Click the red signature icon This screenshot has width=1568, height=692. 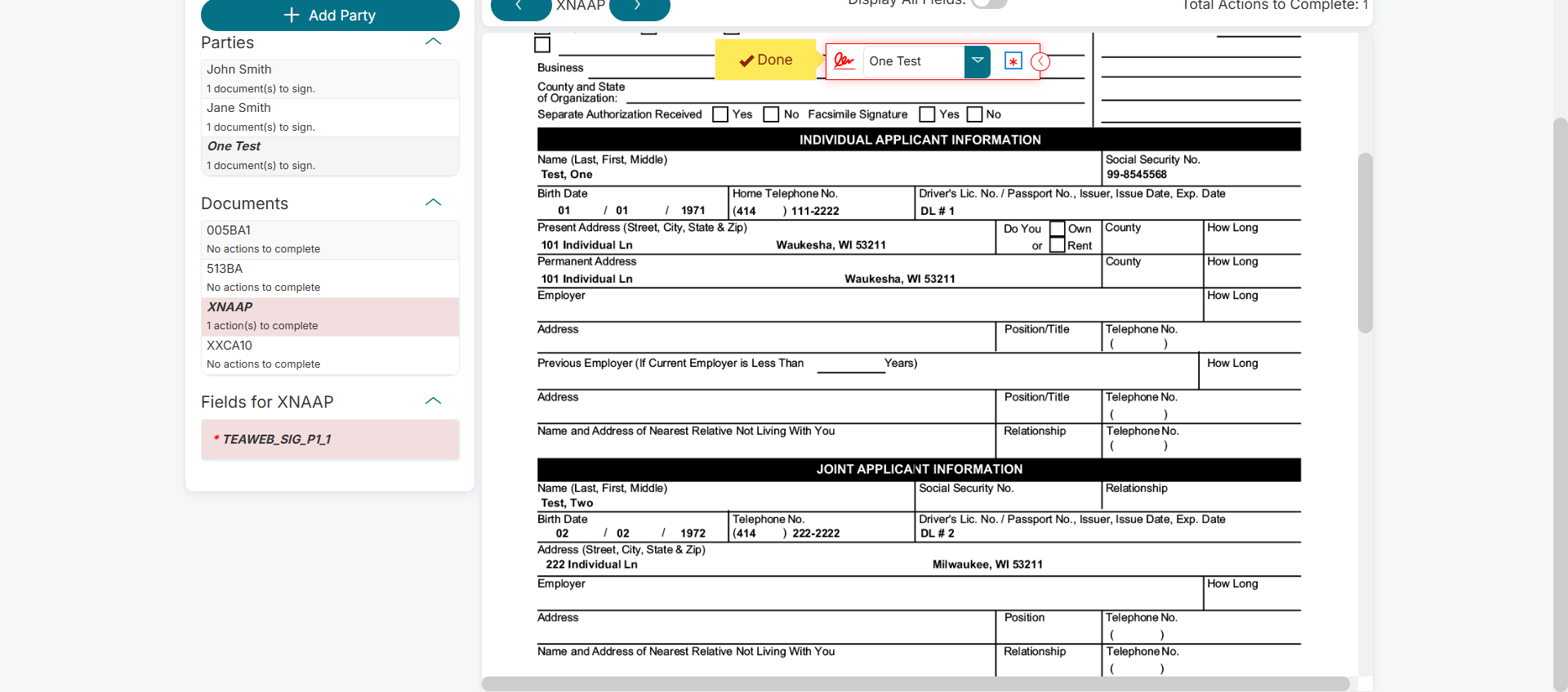click(844, 61)
